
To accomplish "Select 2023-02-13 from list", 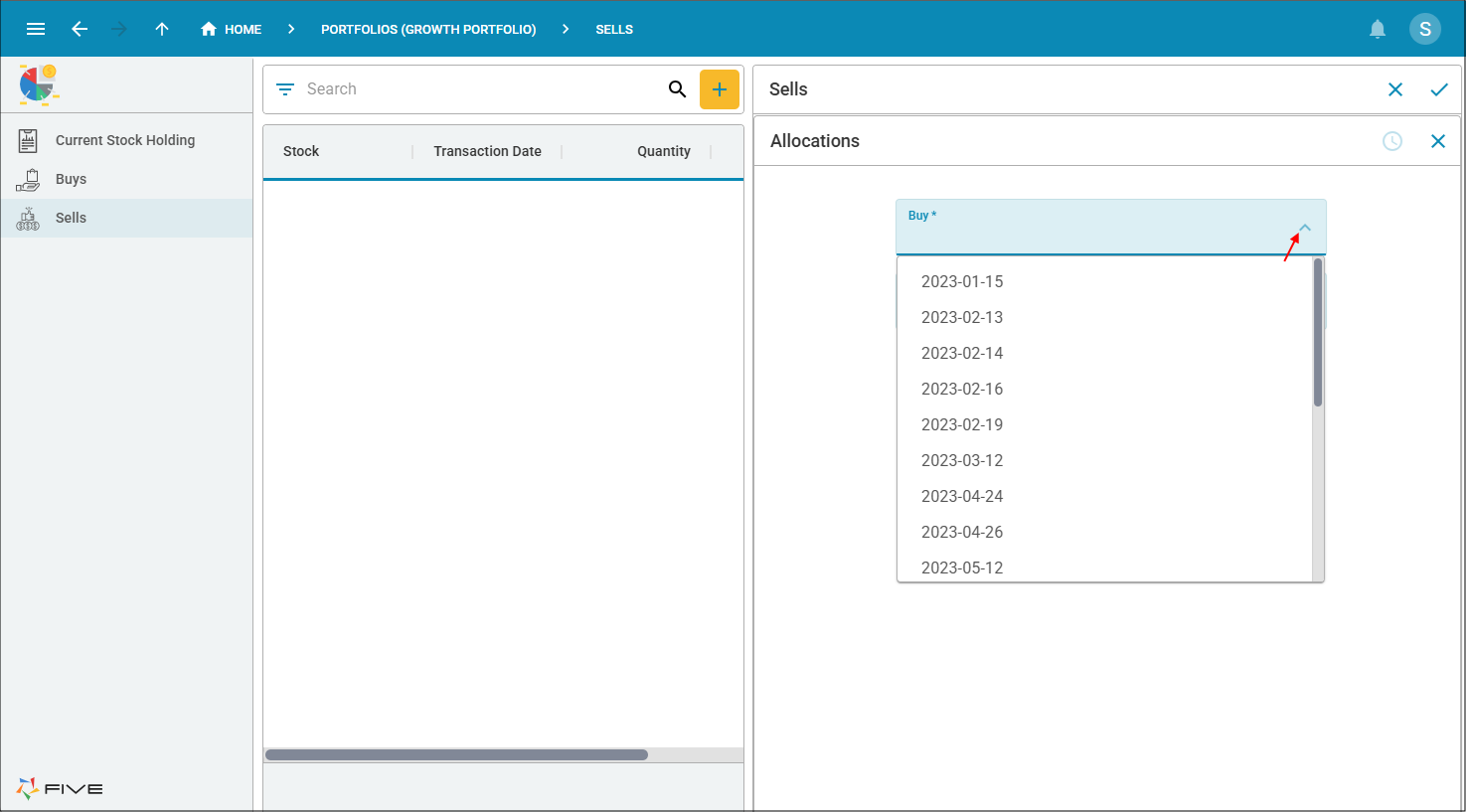I will coord(1104,317).
